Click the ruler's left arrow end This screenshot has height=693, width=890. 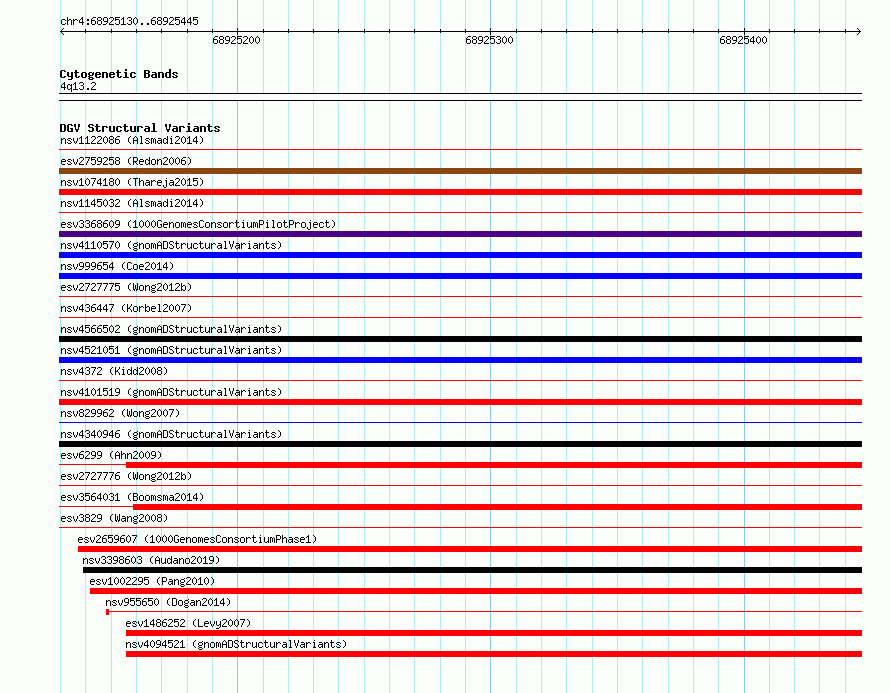pyautogui.click(x=62, y=31)
